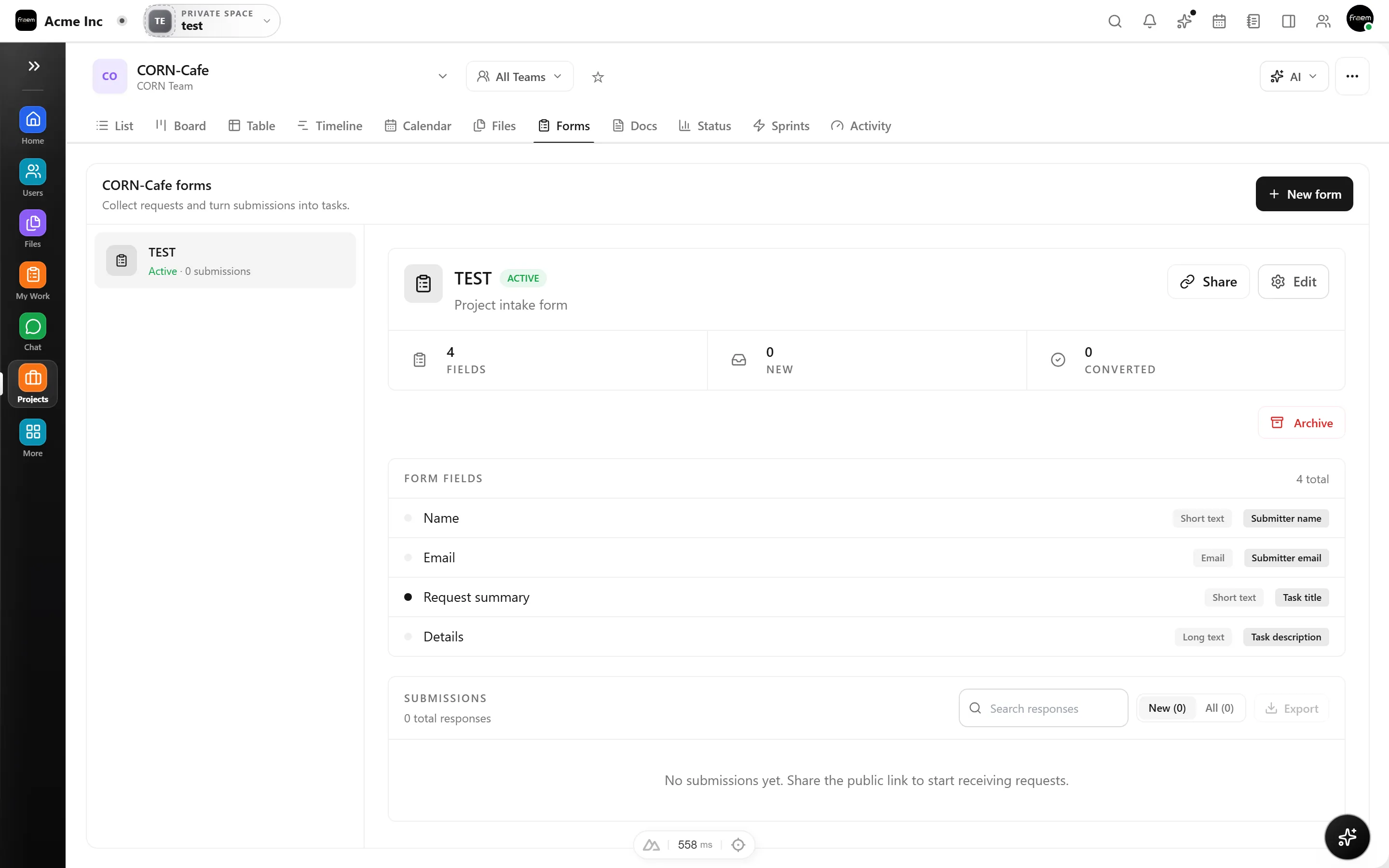Open Users in sidebar
Image resolution: width=1389 pixels, height=868 pixels.
tap(33, 177)
